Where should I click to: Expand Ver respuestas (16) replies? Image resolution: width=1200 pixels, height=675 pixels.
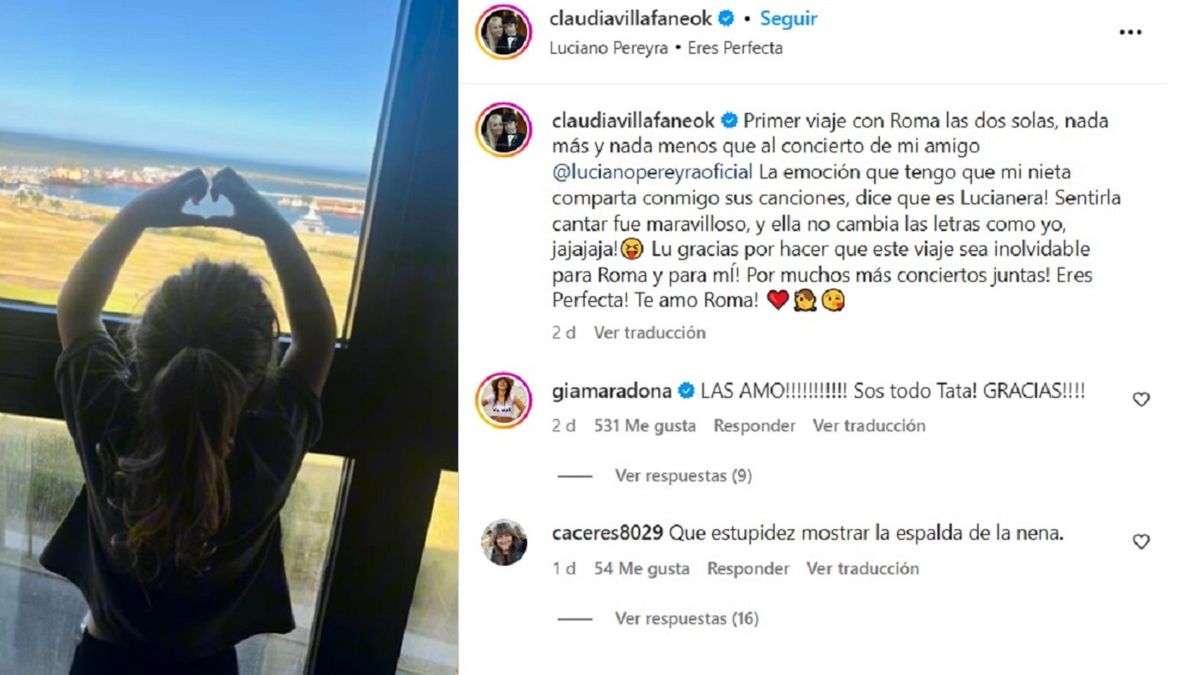[x=687, y=618]
